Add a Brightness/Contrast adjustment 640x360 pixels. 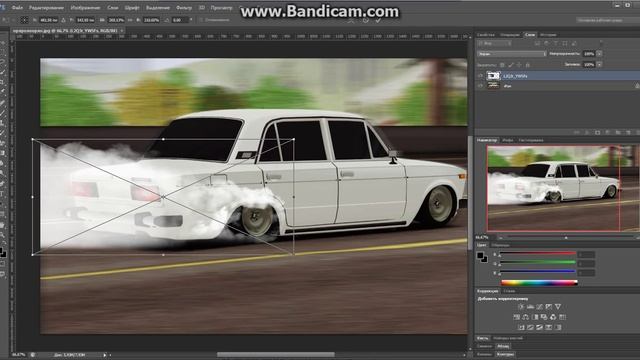(x=521, y=307)
